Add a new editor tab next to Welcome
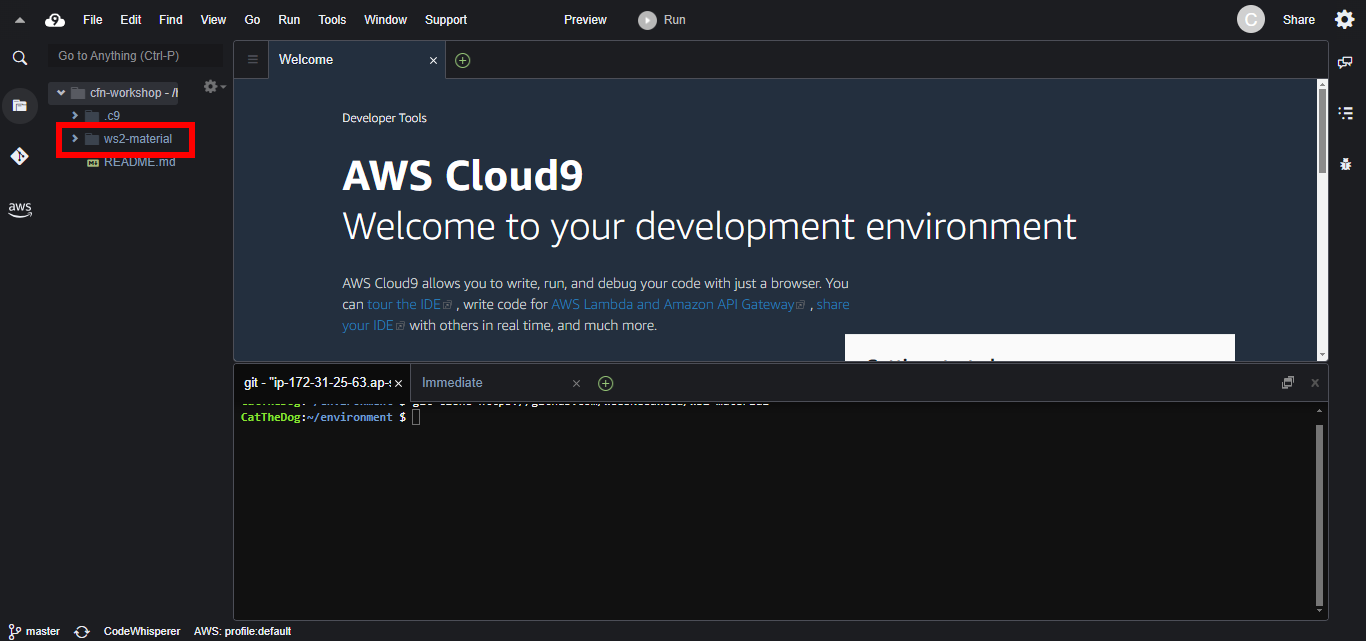 coord(462,60)
